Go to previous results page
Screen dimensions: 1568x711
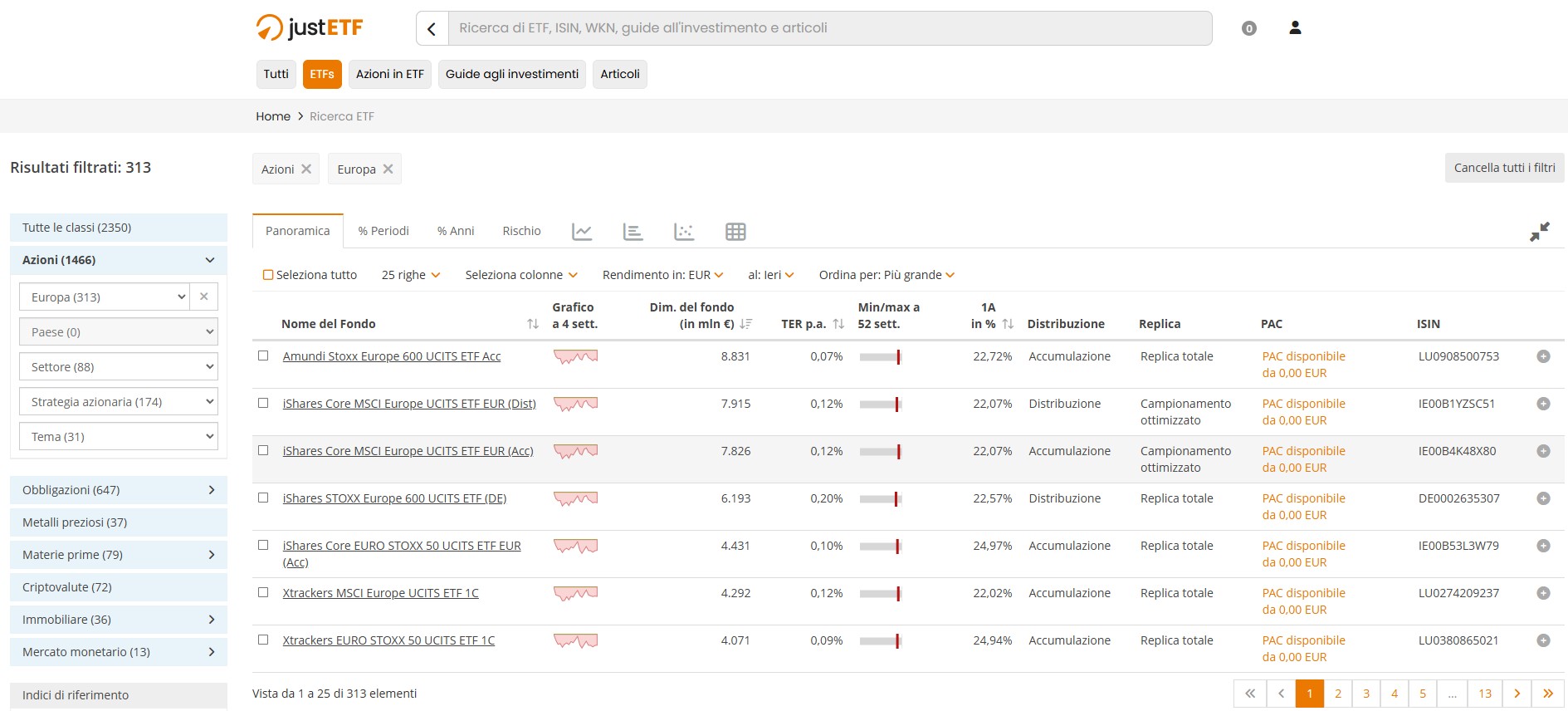1281,694
